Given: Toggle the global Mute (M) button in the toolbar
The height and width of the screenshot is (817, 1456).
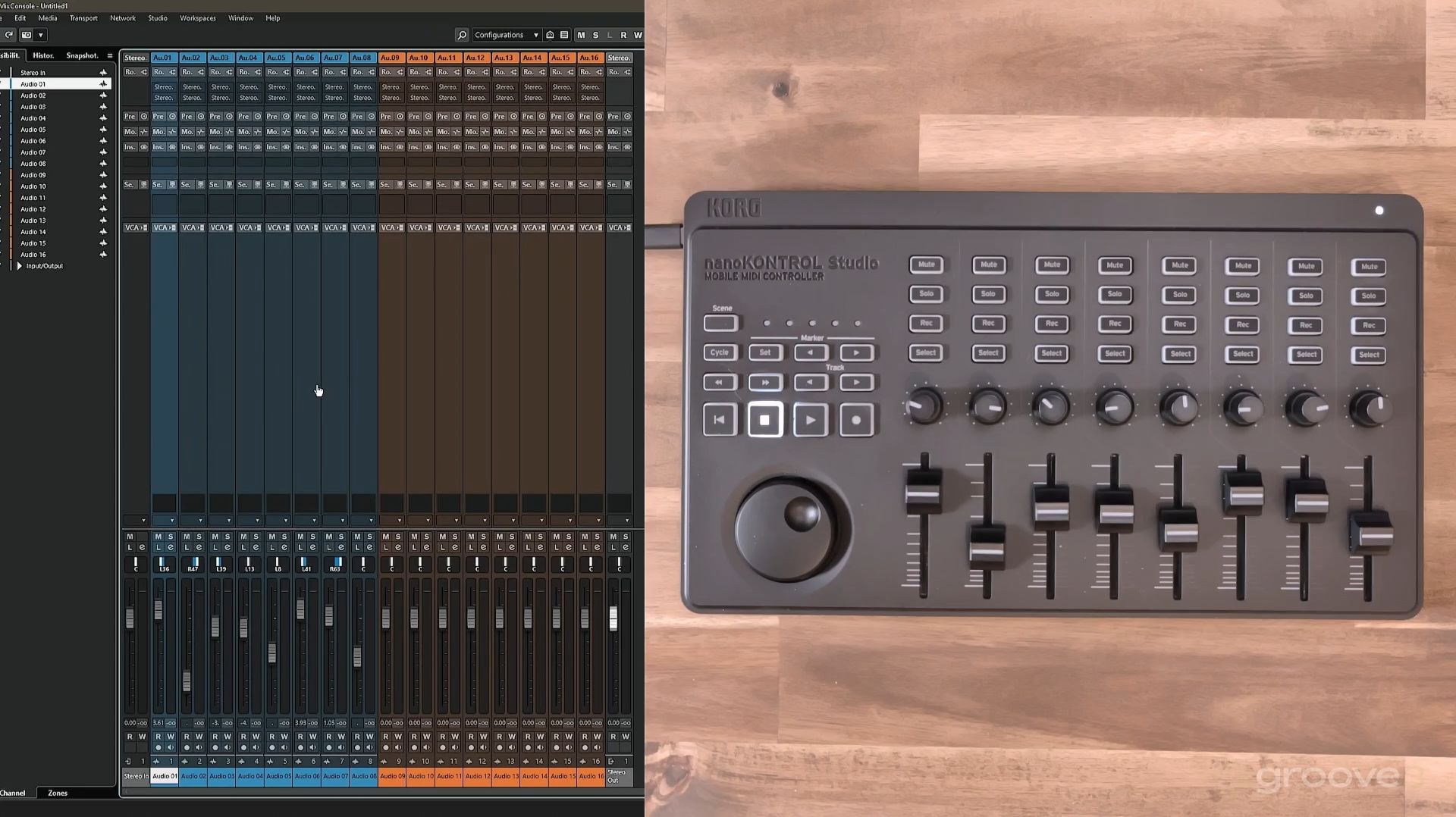Looking at the screenshot, I should [x=581, y=35].
